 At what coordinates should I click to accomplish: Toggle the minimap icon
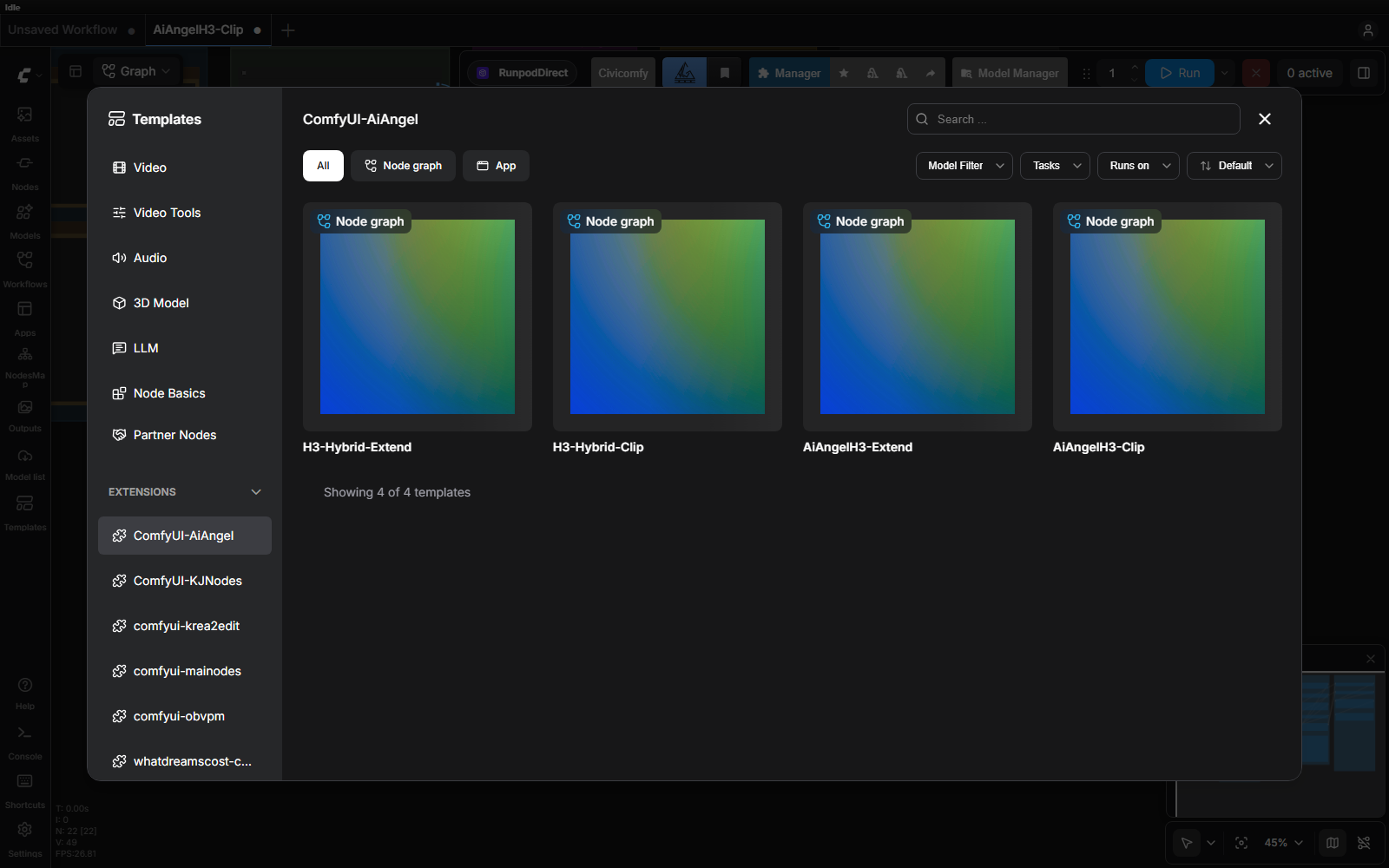(x=1333, y=843)
